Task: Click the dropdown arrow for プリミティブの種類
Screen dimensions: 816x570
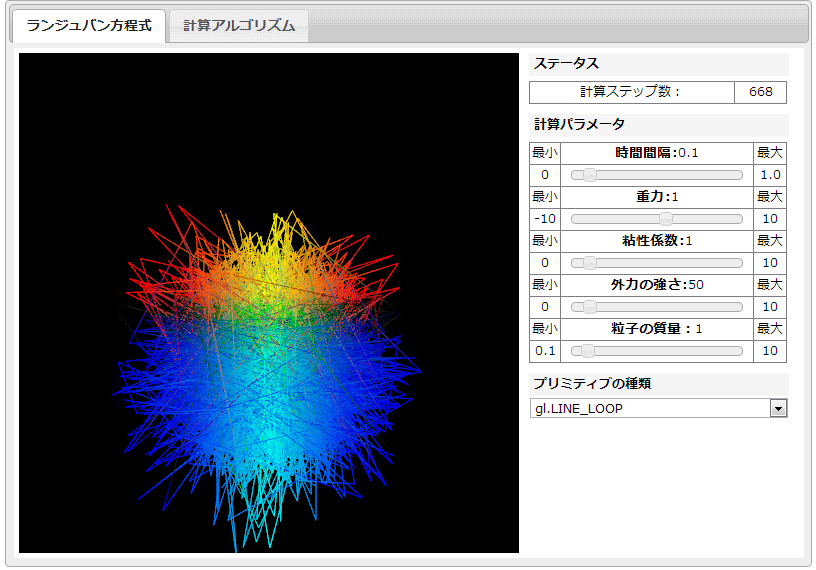Action: tap(779, 409)
